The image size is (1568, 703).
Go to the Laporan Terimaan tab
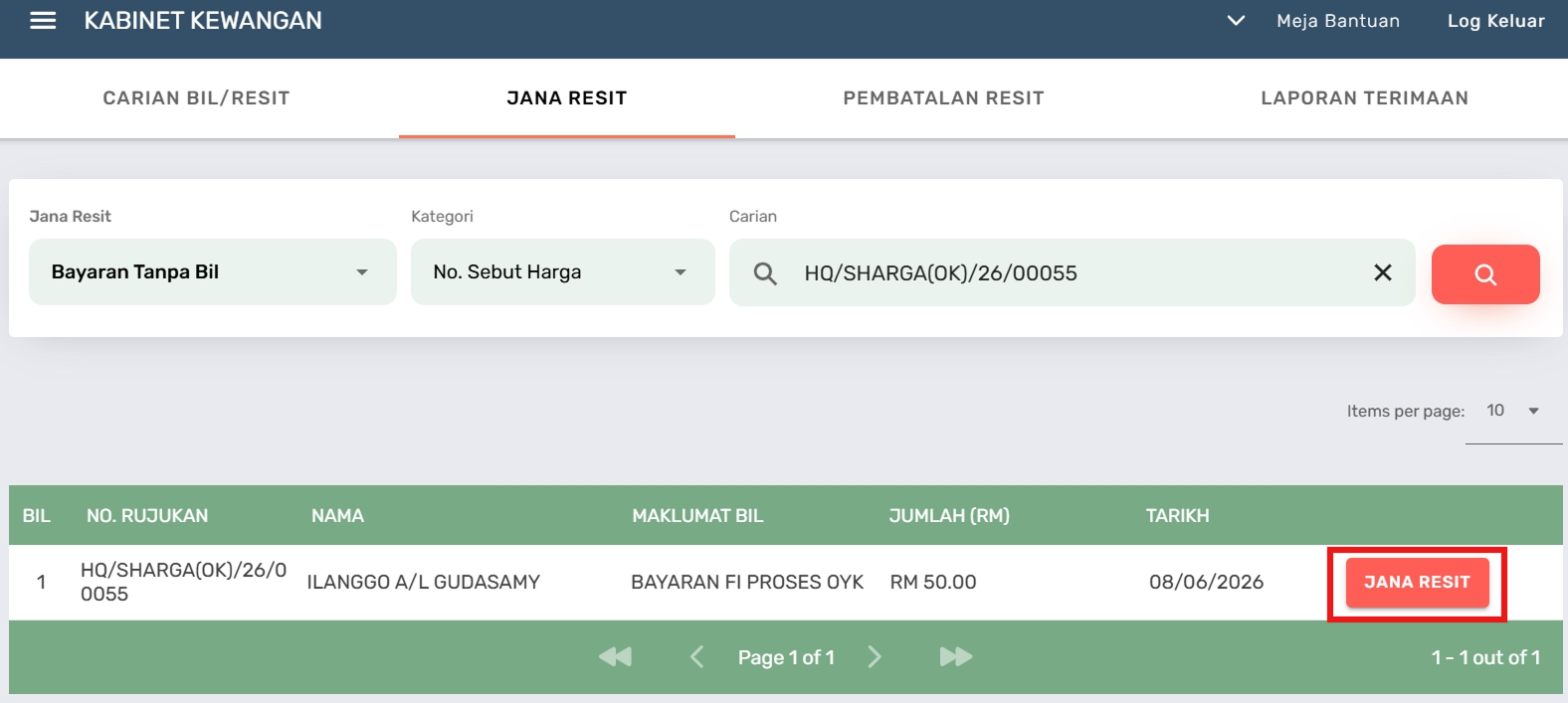pyautogui.click(x=1364, y=98)
